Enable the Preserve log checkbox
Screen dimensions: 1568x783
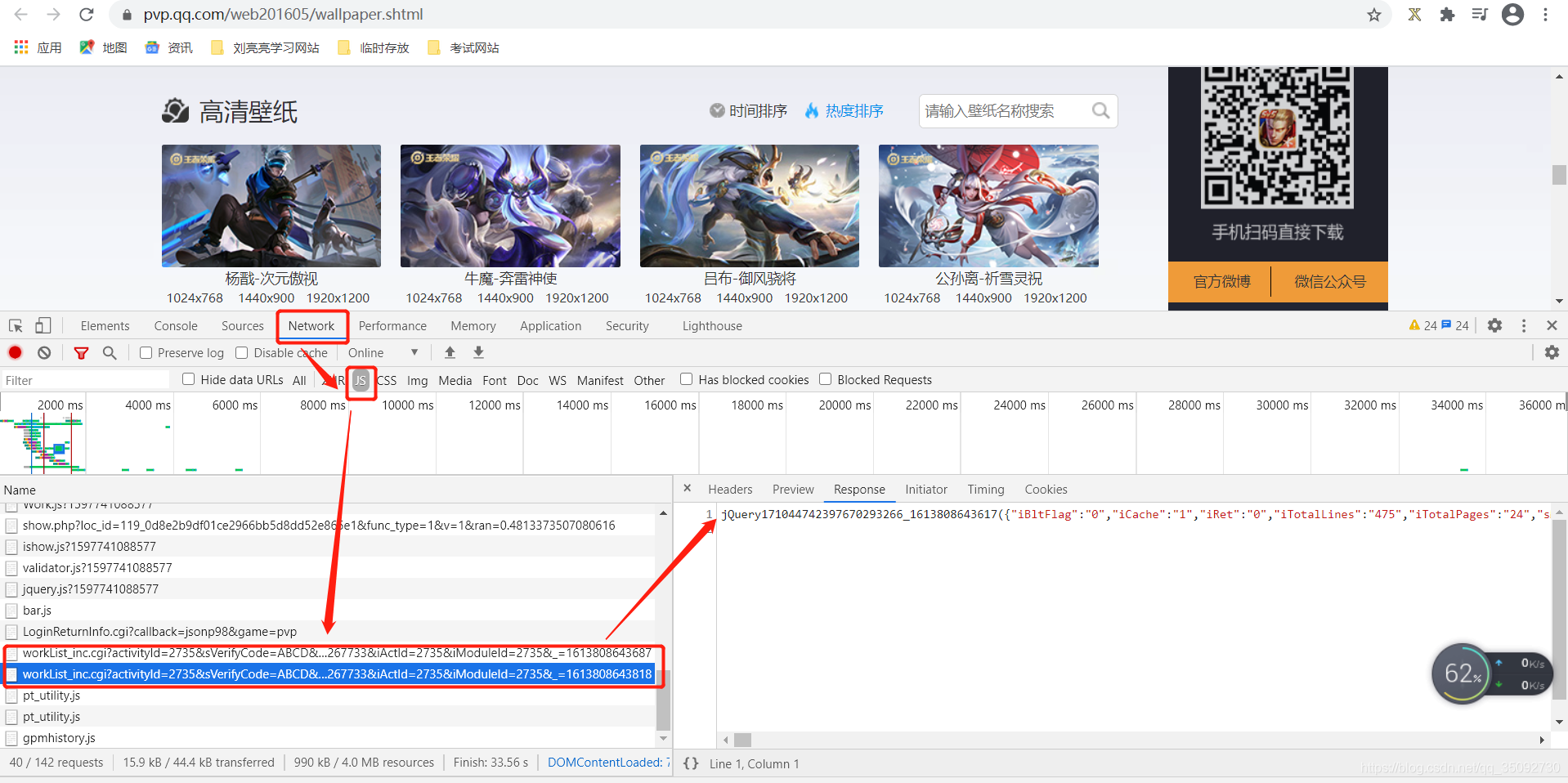pos(146,352)
